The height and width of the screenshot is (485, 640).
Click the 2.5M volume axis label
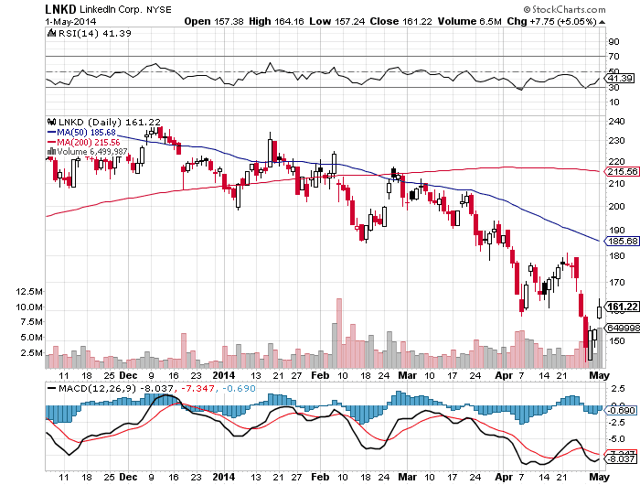tap(31, 352)
